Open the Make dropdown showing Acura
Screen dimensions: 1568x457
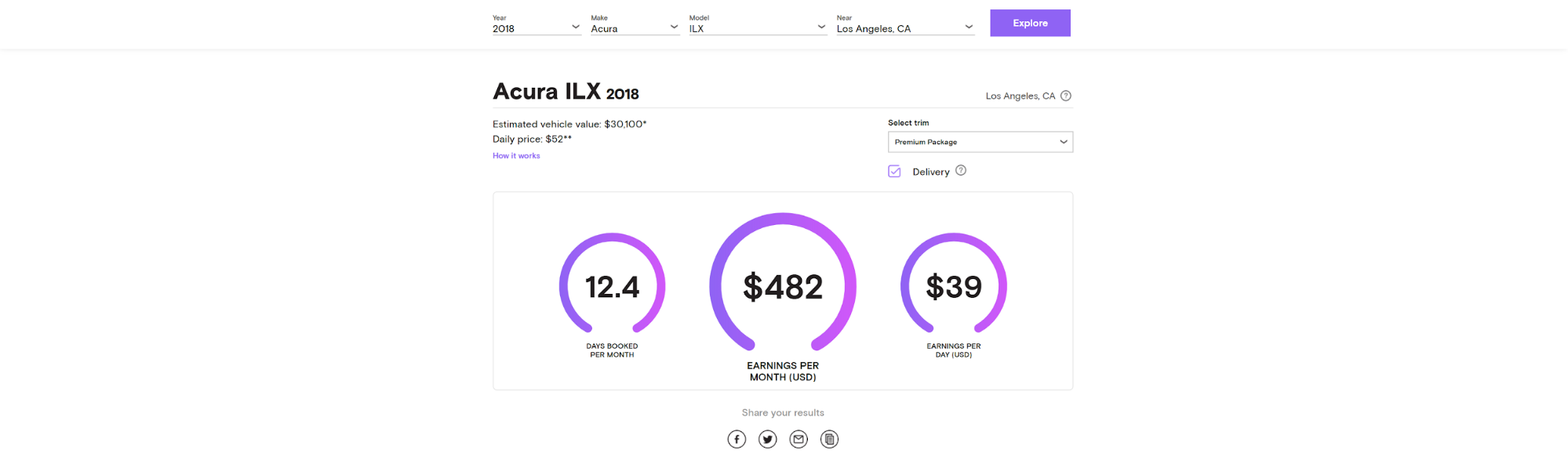click(635, 24)
